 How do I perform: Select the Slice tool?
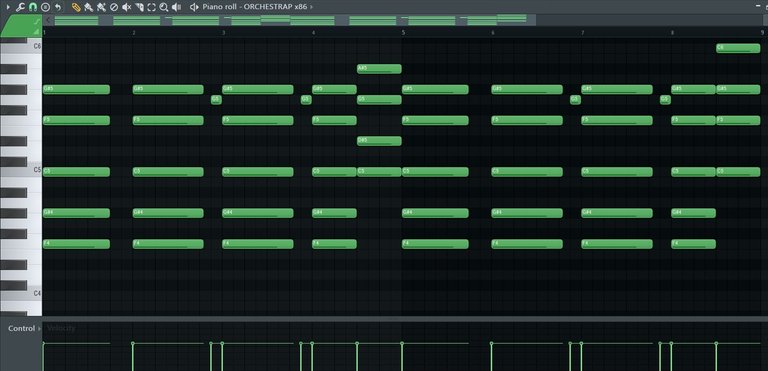tap(139, 7)
